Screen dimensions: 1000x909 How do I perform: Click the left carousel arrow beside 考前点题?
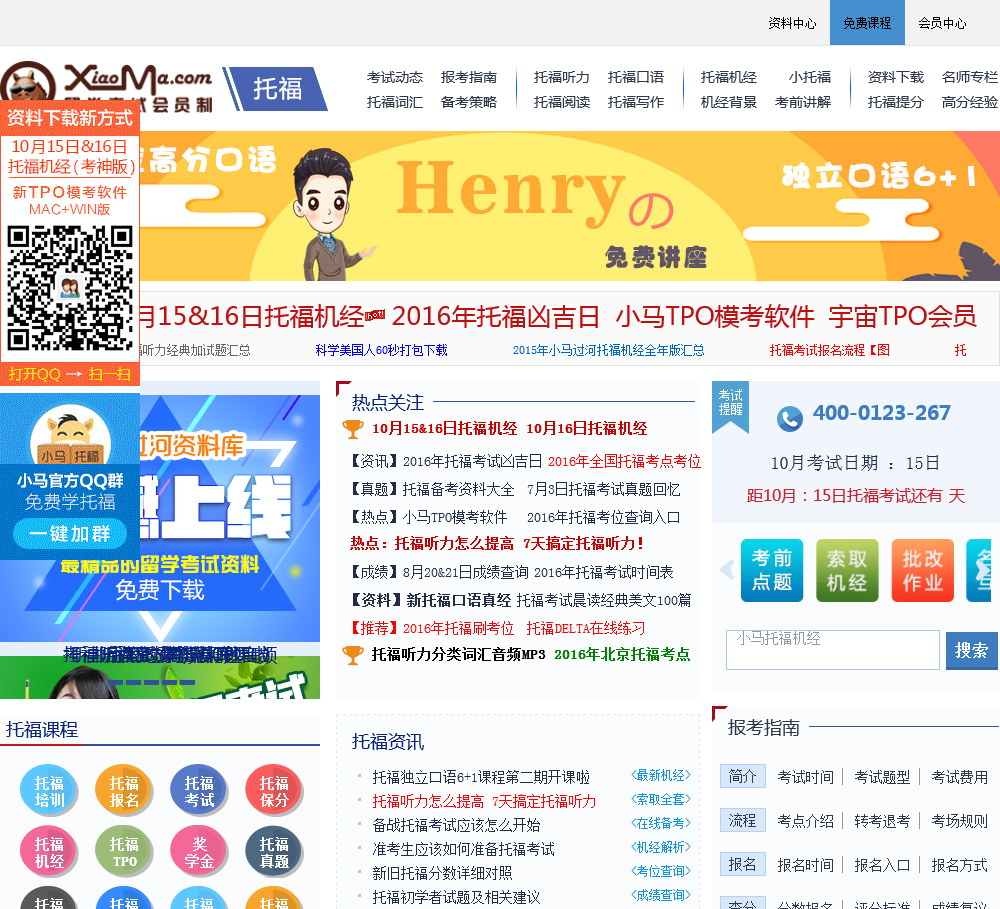(x=727, y=570)
